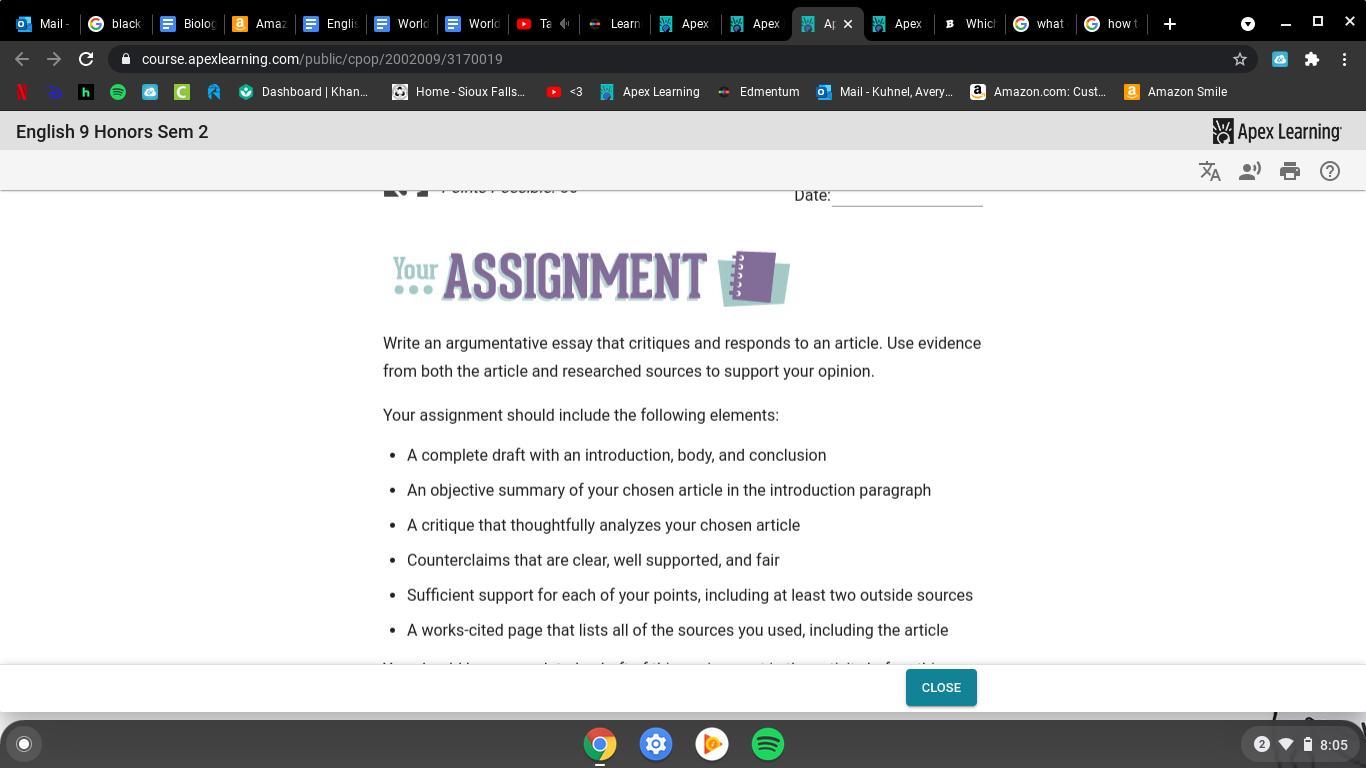Open the green C bookmark icon
Viewport: 1366px width, 768px height.
pyautogui.click(x=182, y=92)
